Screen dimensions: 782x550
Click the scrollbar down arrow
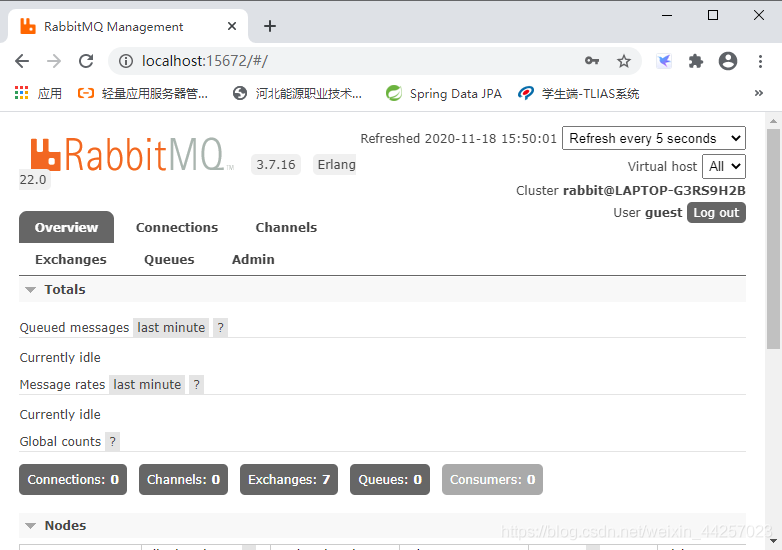point(773,541)
